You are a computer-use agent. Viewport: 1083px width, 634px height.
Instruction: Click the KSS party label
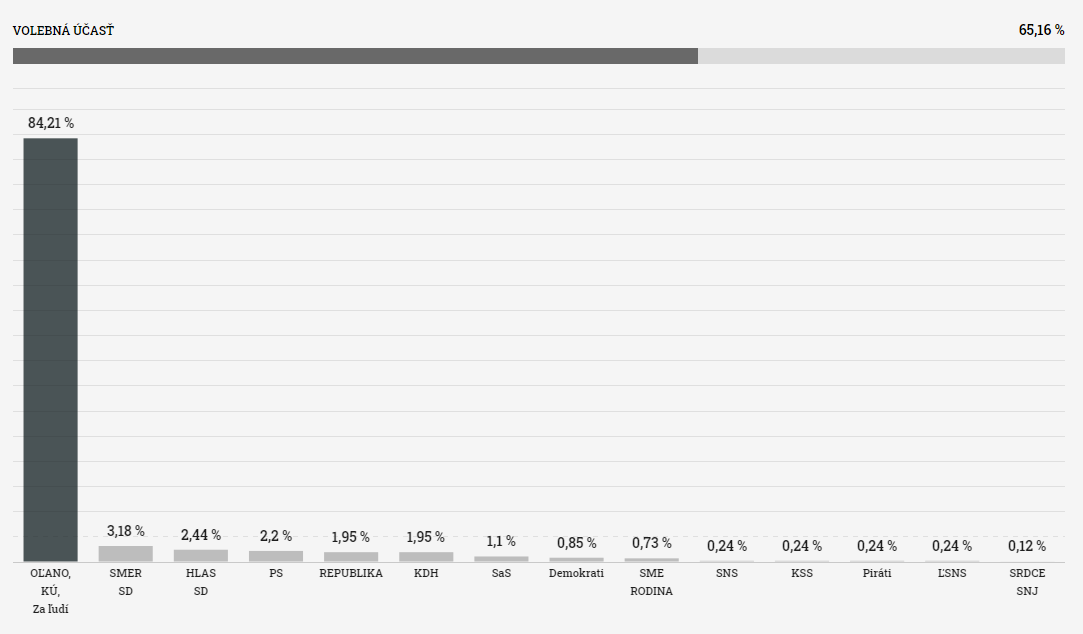(x=802, y=573)
